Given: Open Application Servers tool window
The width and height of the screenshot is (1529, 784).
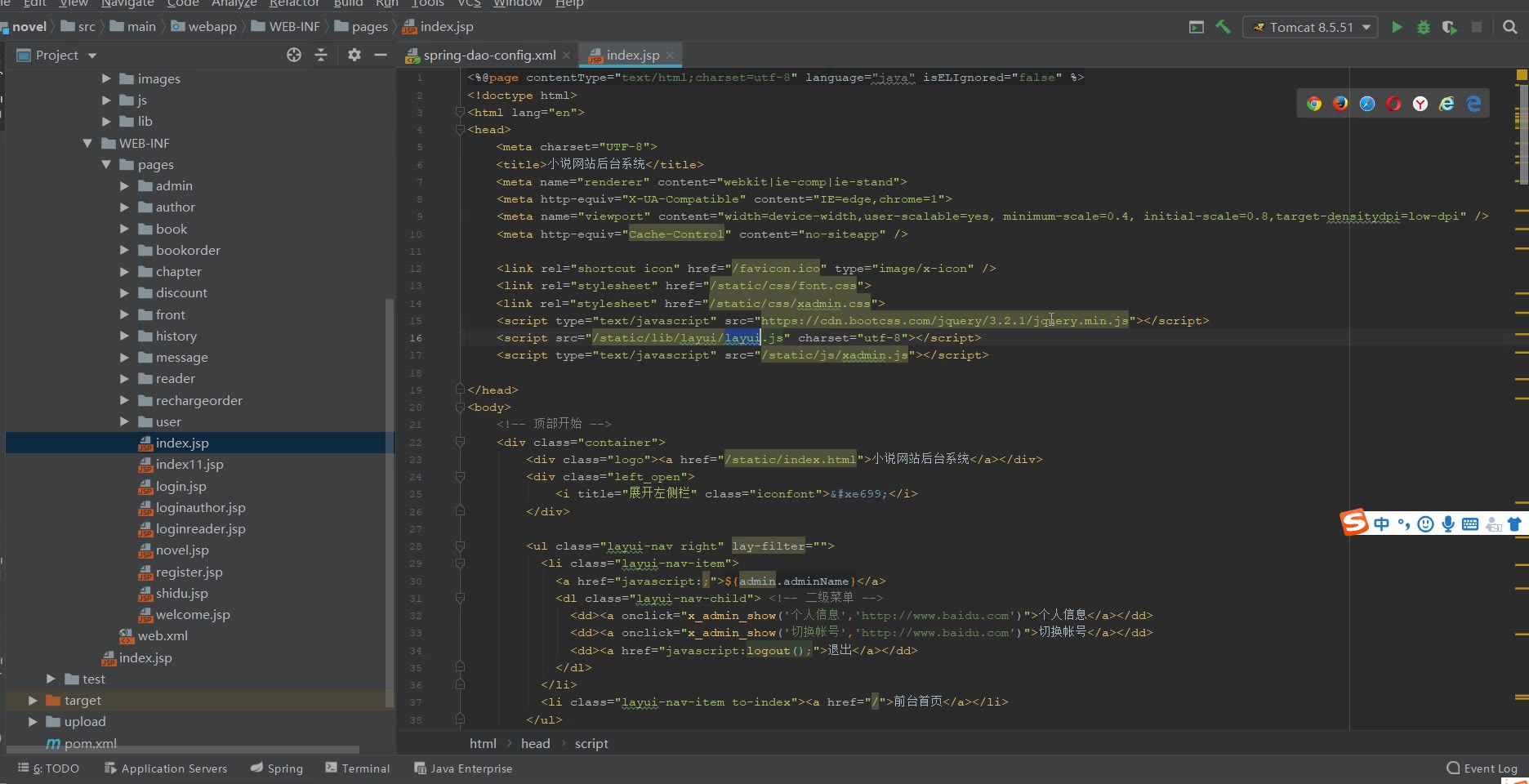Looking at the screenshot, I should tap(166, 768).
